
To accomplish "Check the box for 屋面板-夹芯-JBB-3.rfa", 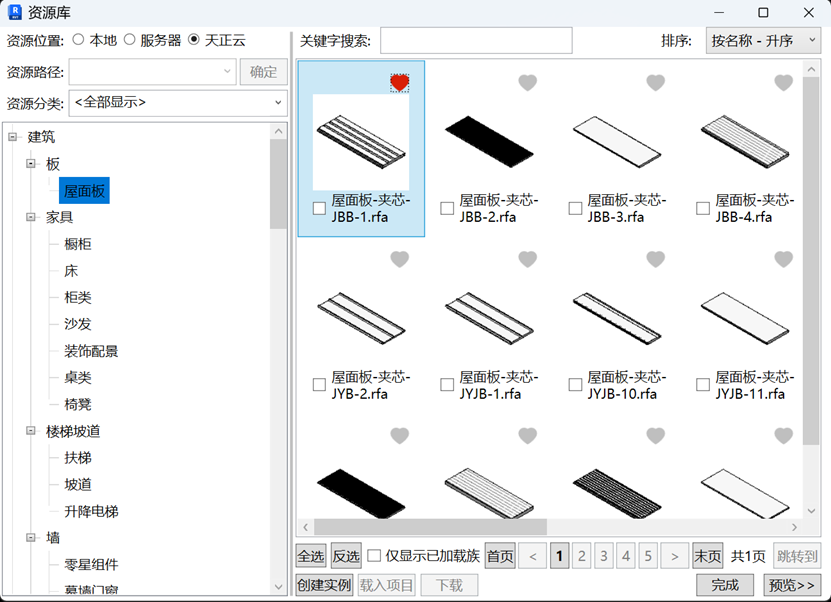I will 575,208.
